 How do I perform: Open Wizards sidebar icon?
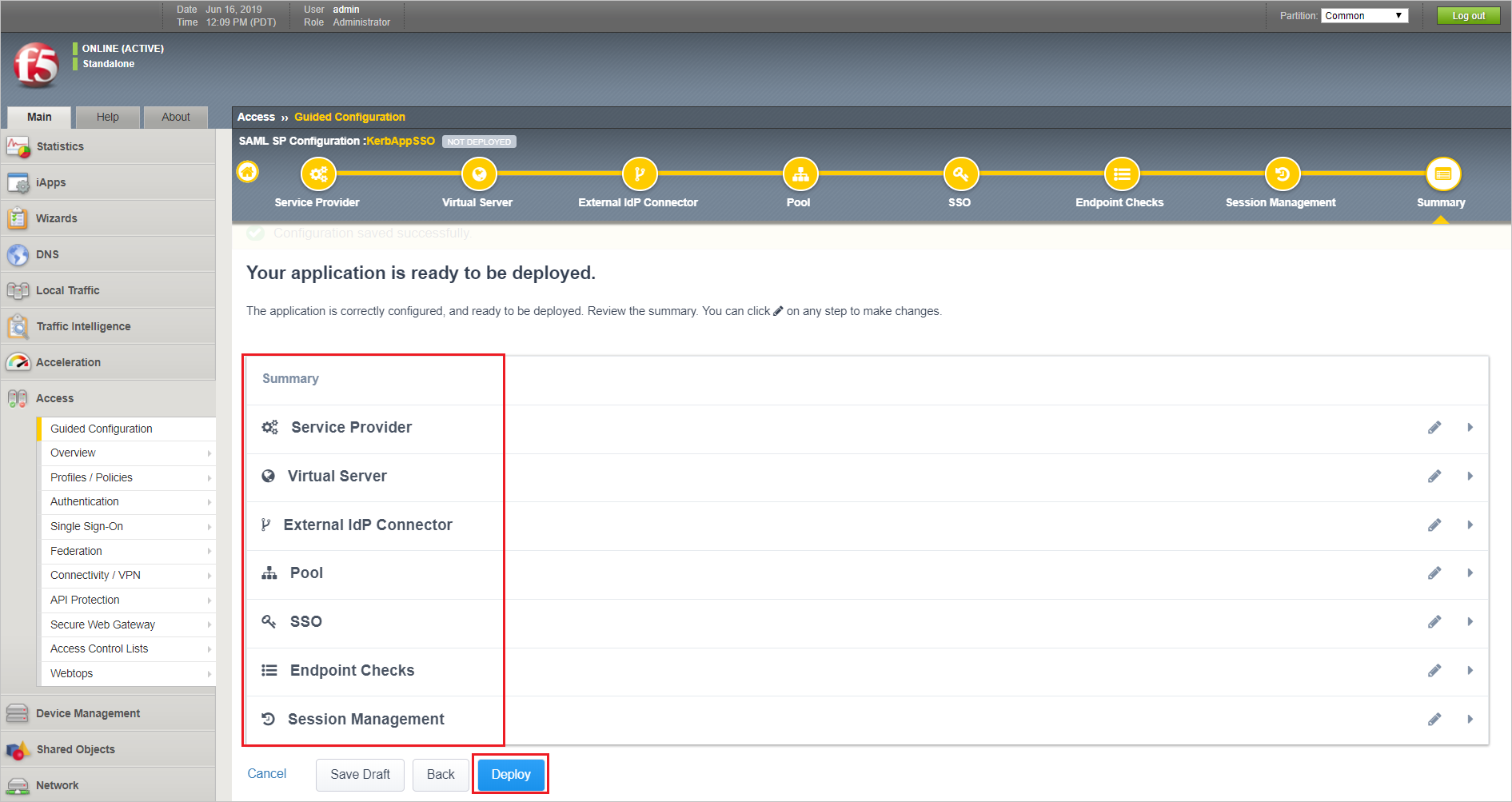click(x=18, y=218)
